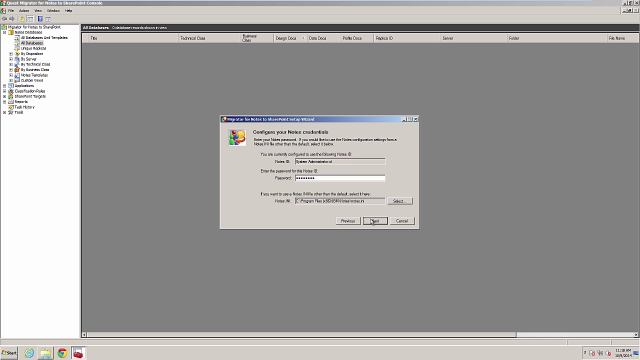Click the blue Help toolbar icon
The width and height of the screenshot is (640, 360).
(40, 19)
